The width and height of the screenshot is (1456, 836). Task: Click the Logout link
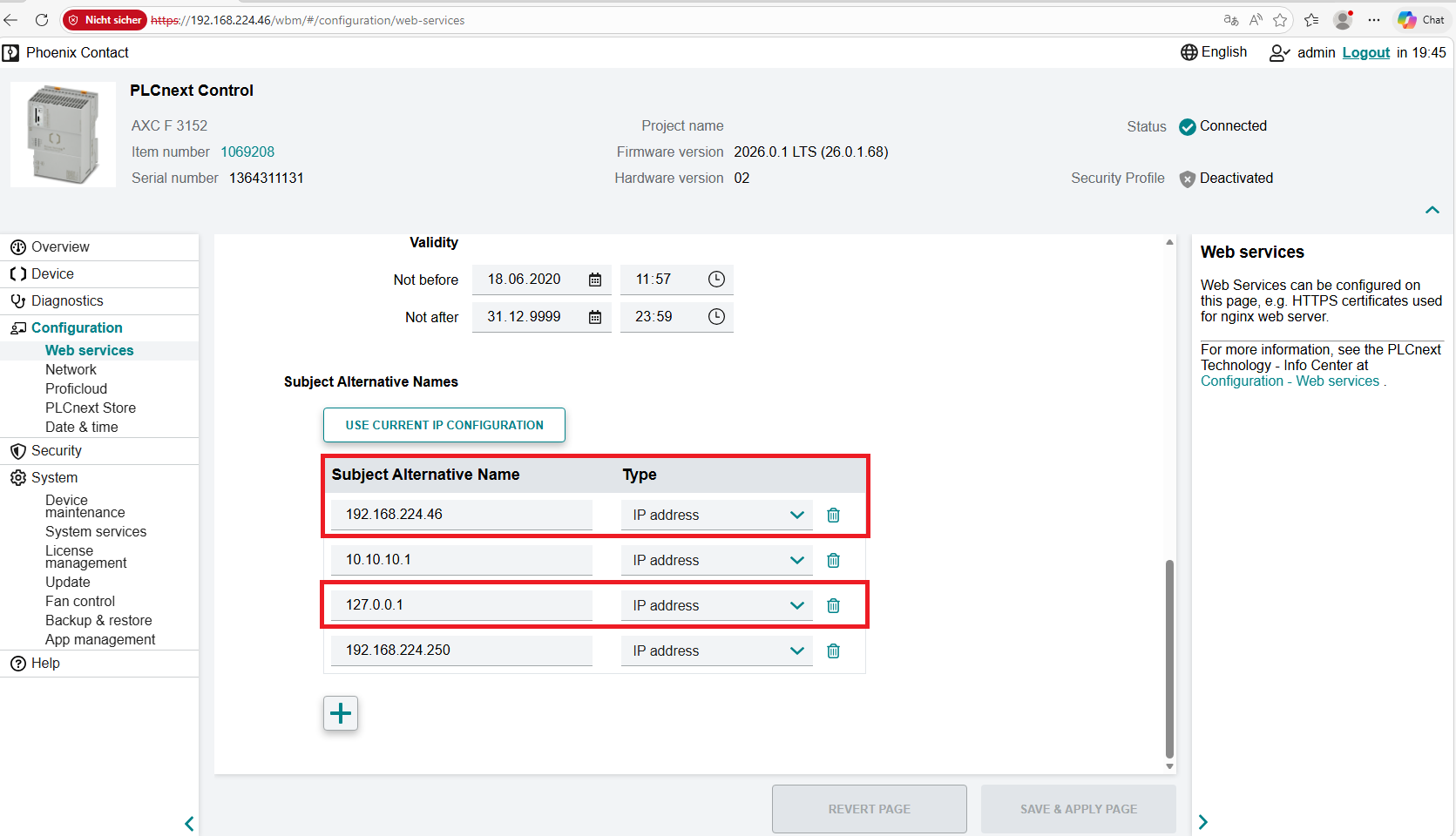[1365, 52]
